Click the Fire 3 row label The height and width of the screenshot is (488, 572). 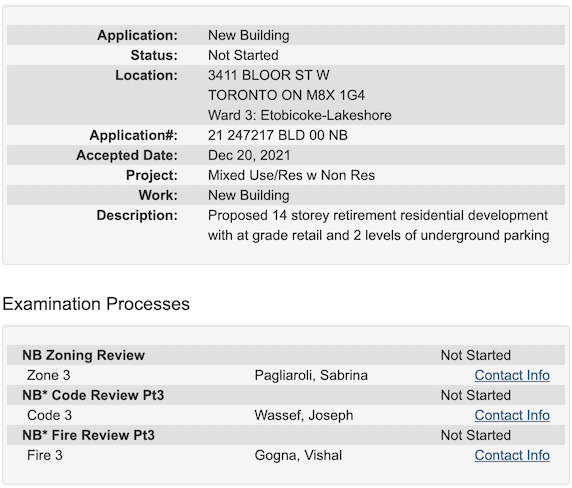tap(45, 455)
